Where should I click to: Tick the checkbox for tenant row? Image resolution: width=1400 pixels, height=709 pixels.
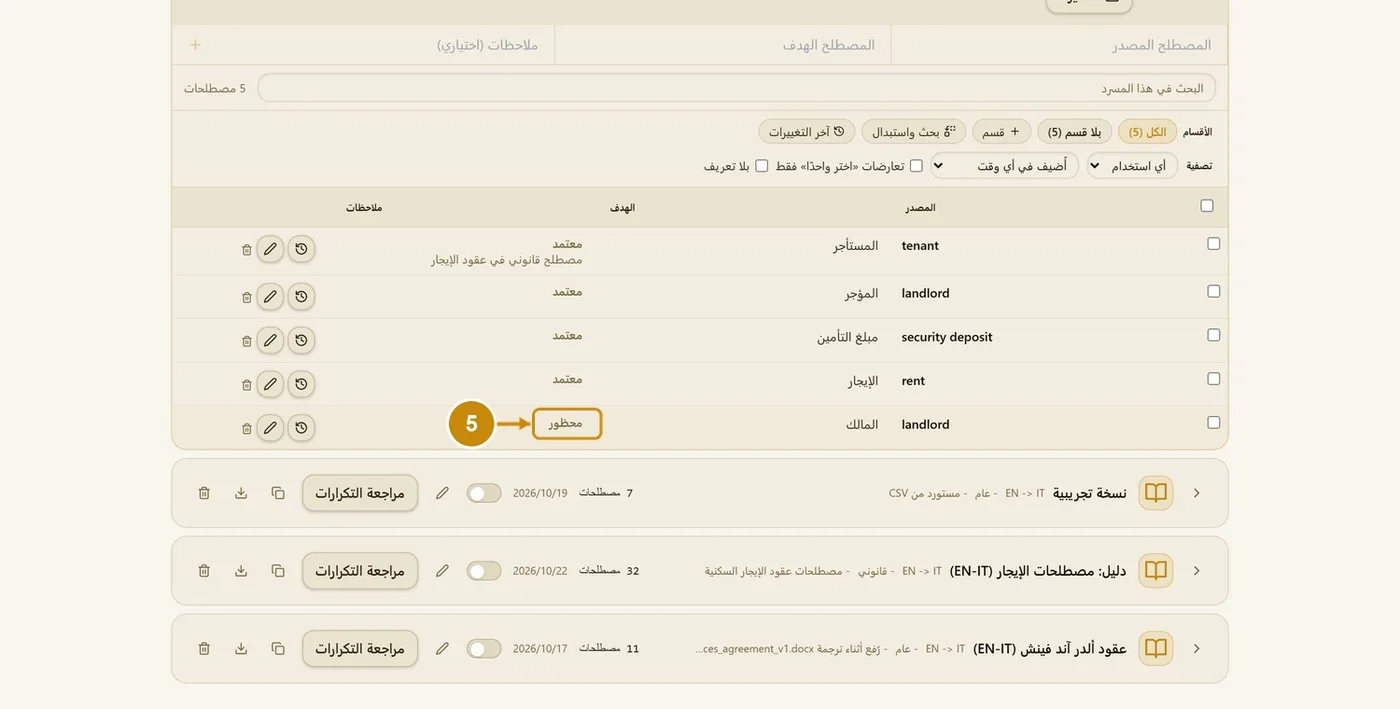click(1214, 244)
